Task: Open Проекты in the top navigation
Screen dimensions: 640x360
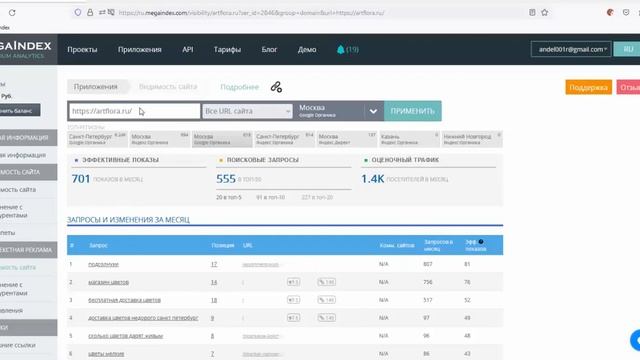Action: click(82, 49)
